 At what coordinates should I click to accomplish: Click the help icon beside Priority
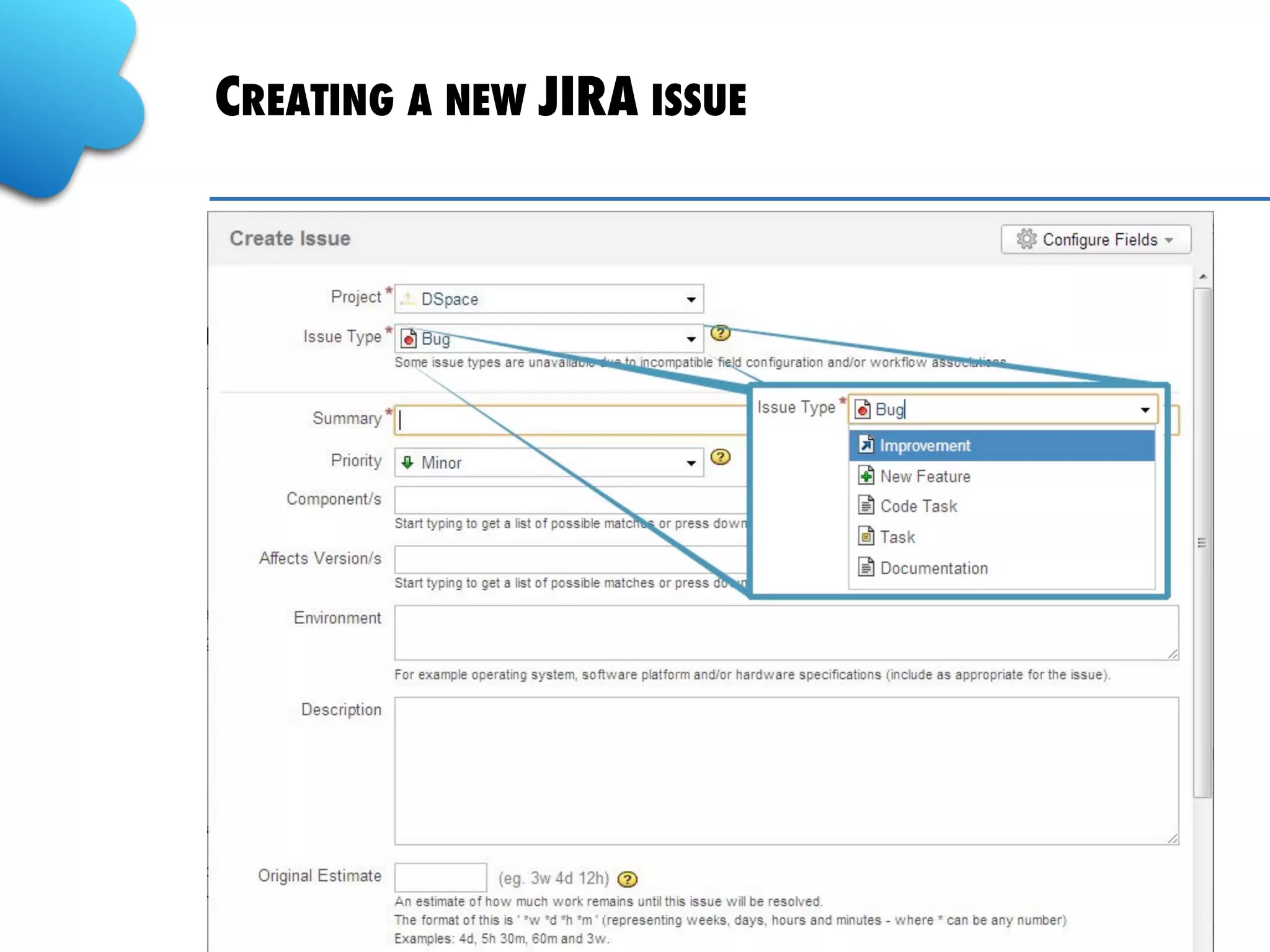[x=720, y=457]
